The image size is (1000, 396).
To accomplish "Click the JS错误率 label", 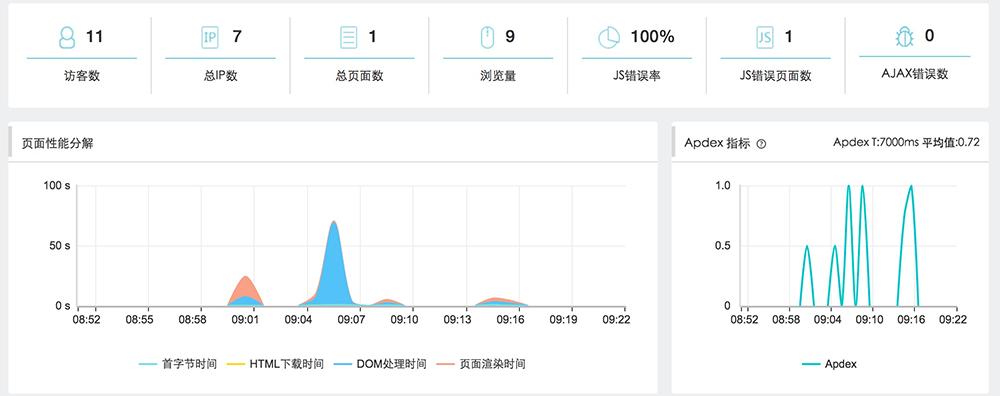I will click(x=636, y=77).
